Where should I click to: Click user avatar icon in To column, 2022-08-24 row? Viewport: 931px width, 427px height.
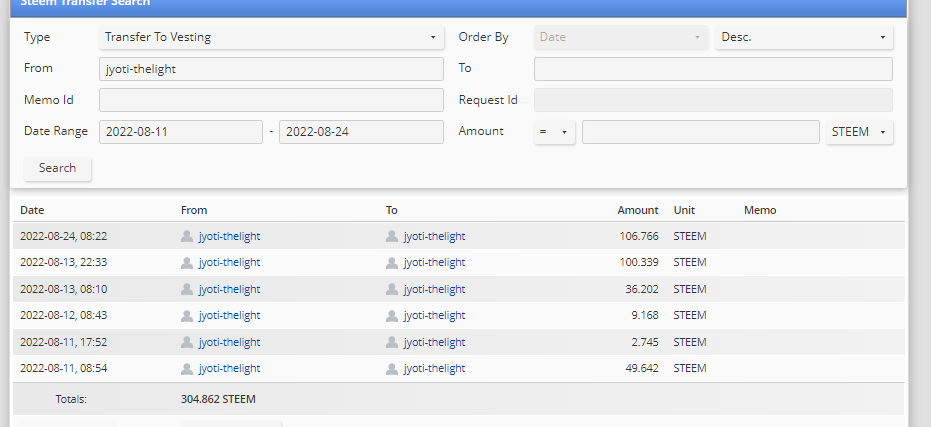[x=392, y=236]
